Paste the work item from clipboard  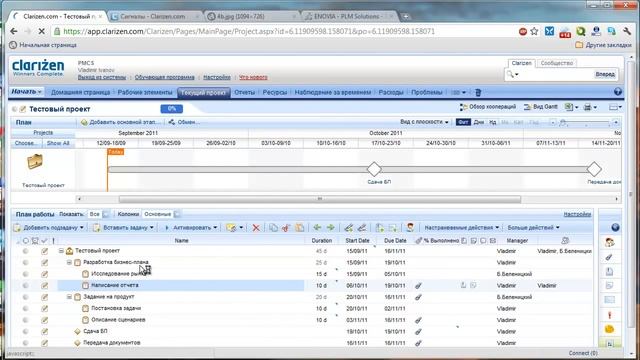tap(300, 228)
